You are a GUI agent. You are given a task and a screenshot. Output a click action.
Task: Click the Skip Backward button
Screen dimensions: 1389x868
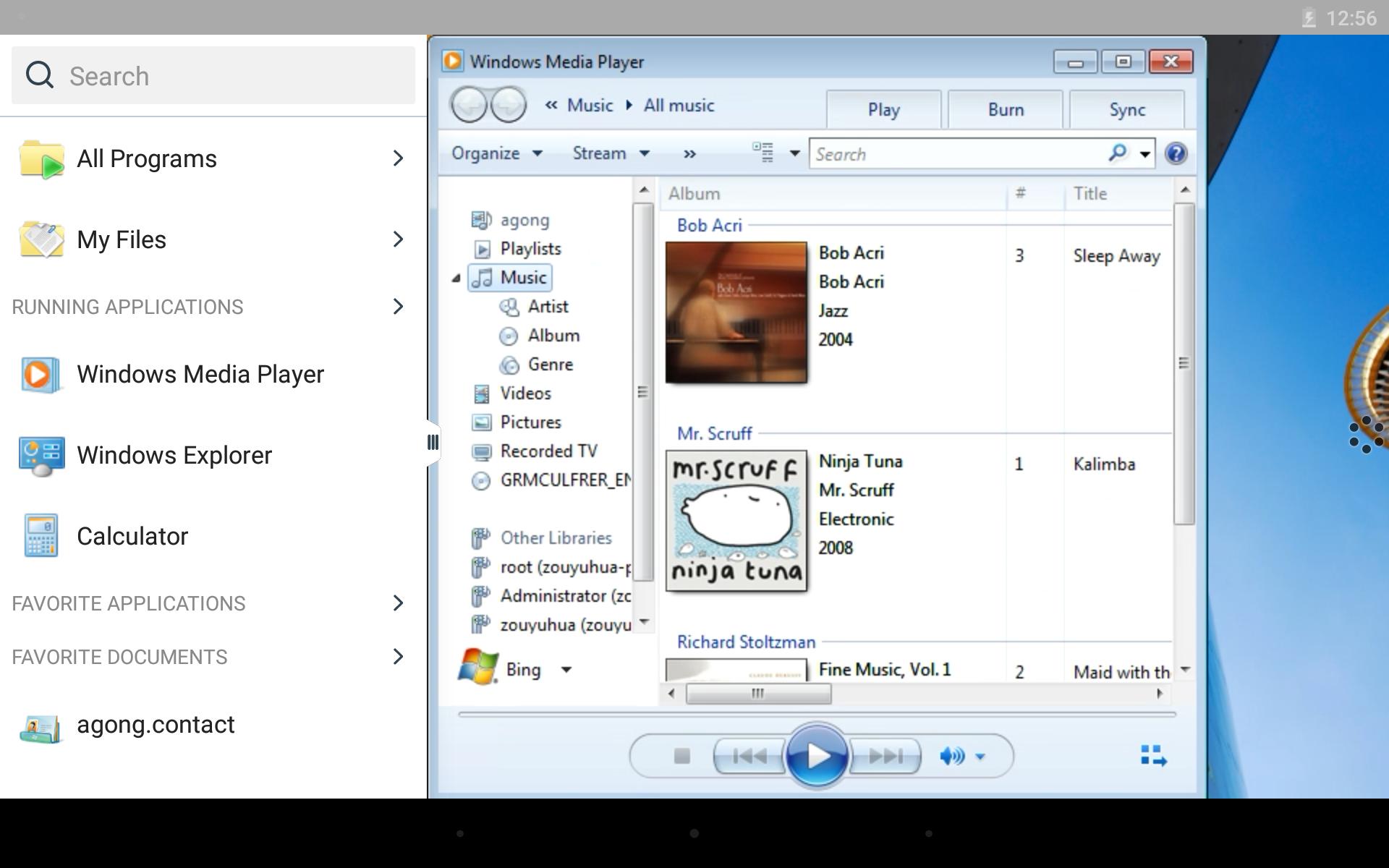point(750,756)
